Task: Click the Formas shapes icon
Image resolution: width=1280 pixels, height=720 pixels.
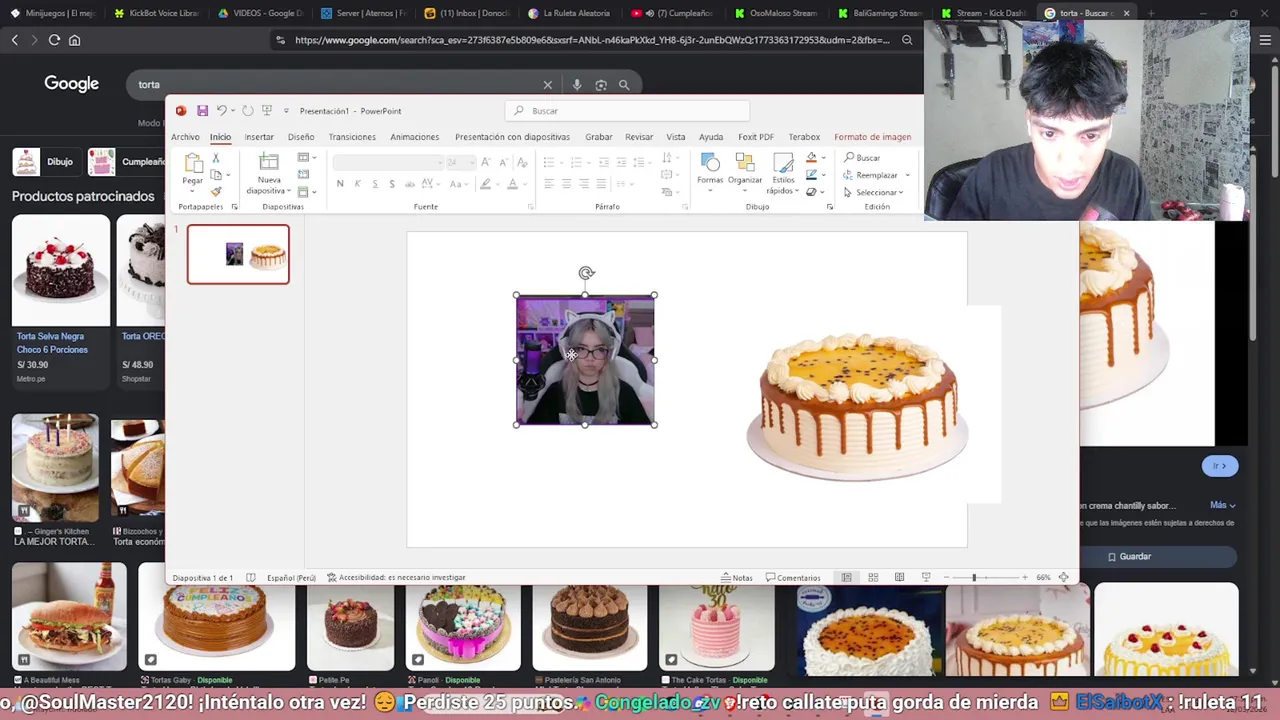Action: tap(710, 163)
